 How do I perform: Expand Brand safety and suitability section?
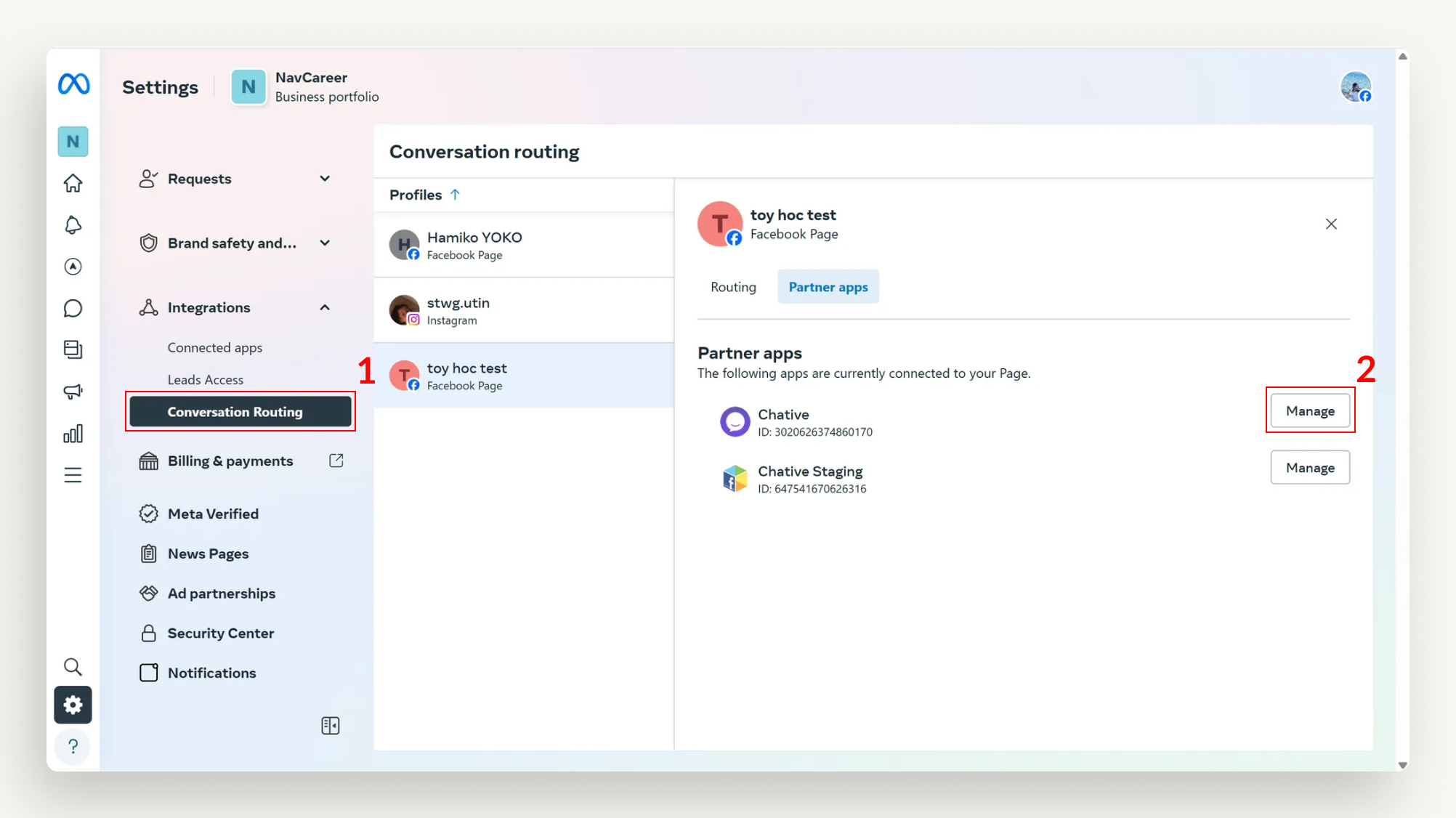(325, 243)
